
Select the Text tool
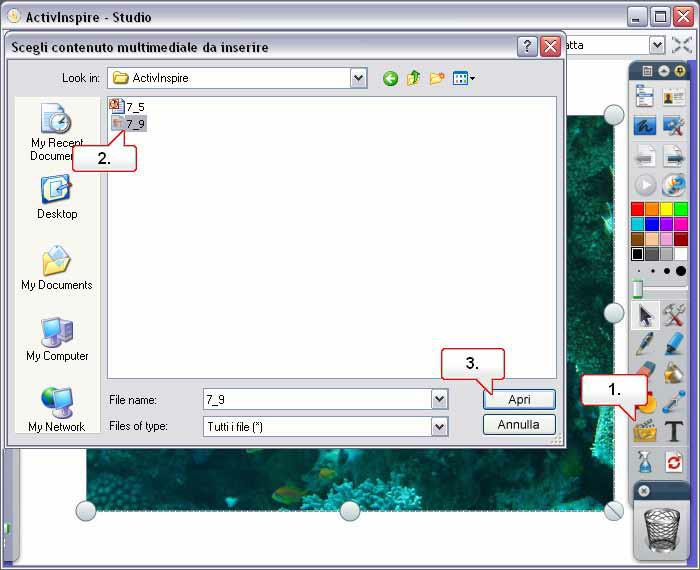pyautogui.click(x=673, y=431)
